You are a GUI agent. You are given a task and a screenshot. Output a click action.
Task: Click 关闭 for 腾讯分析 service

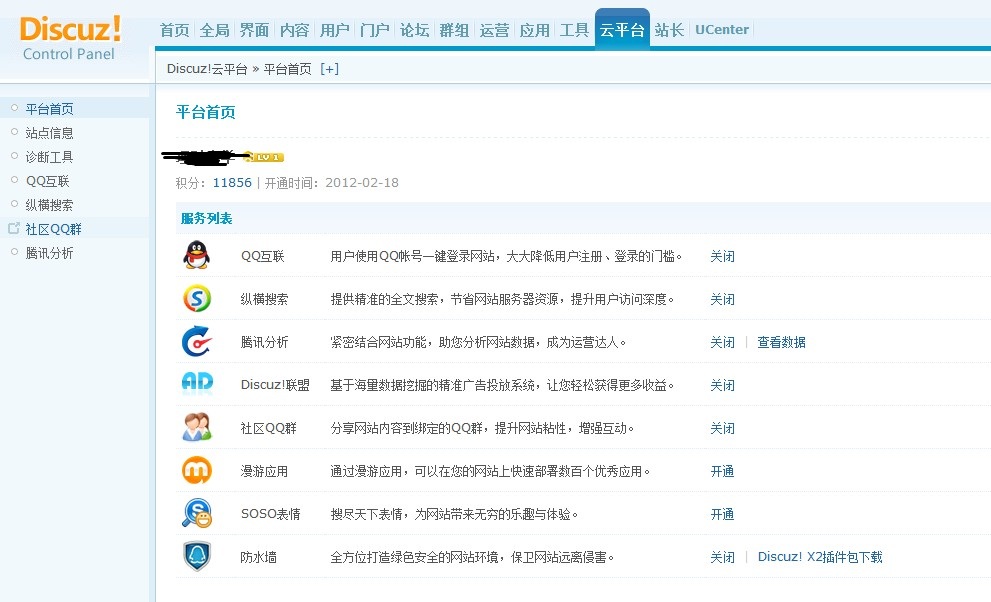tap(722, 342)
